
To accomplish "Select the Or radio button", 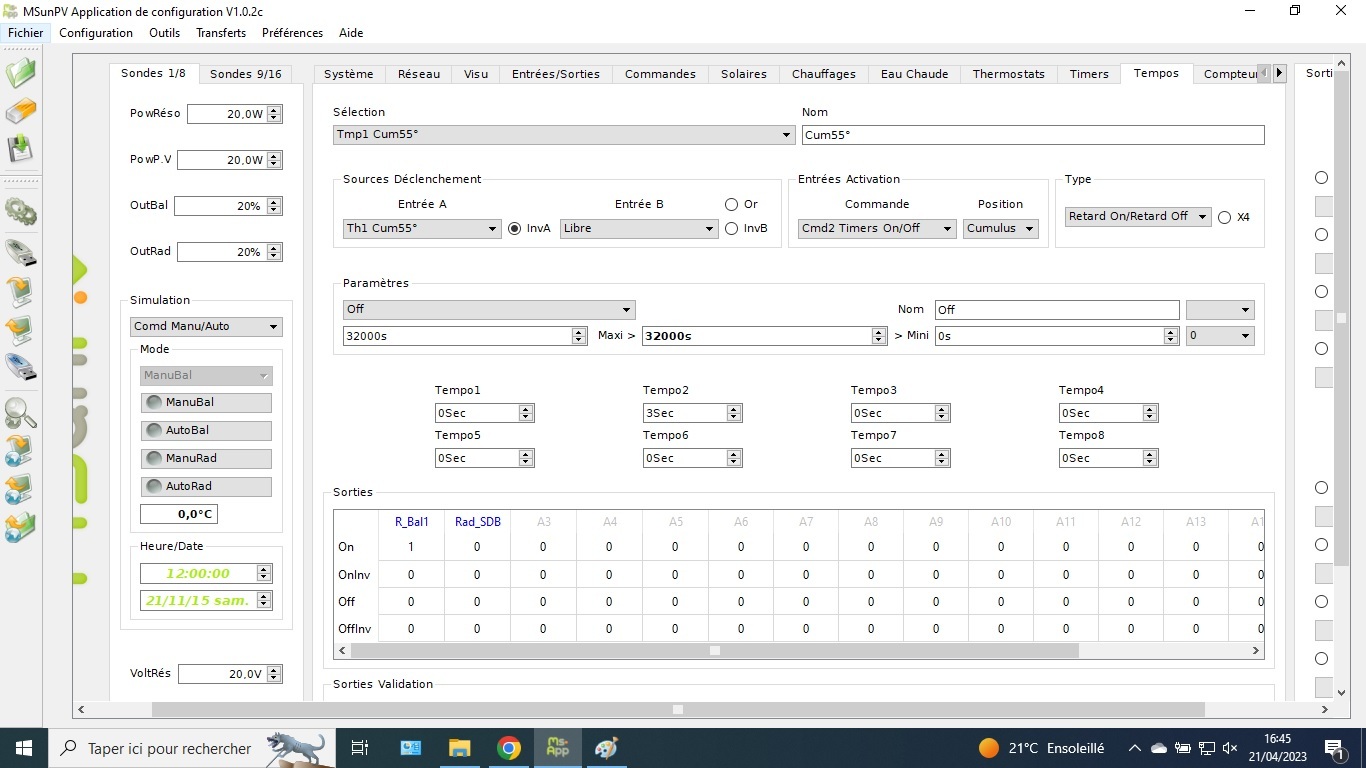I will click(732, 204).
